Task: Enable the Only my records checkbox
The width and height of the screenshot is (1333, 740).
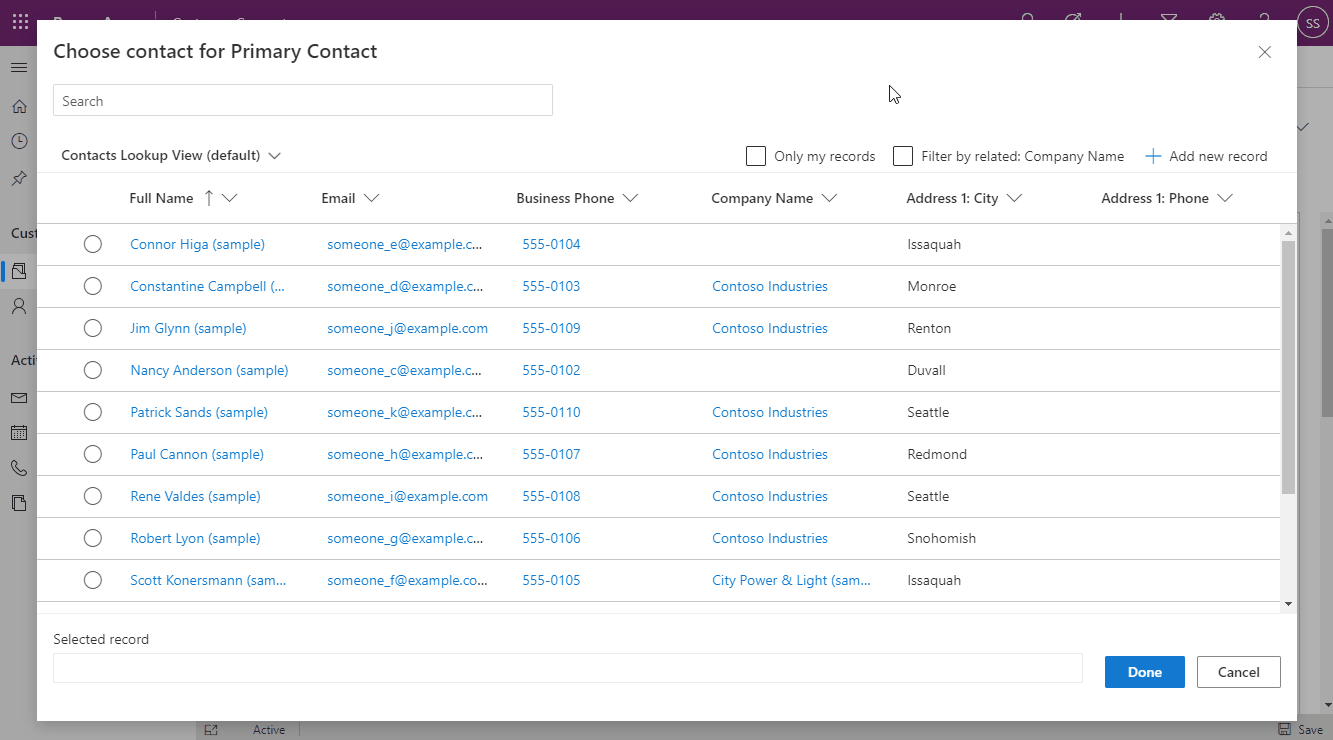Action: click(x=756, y=156)
